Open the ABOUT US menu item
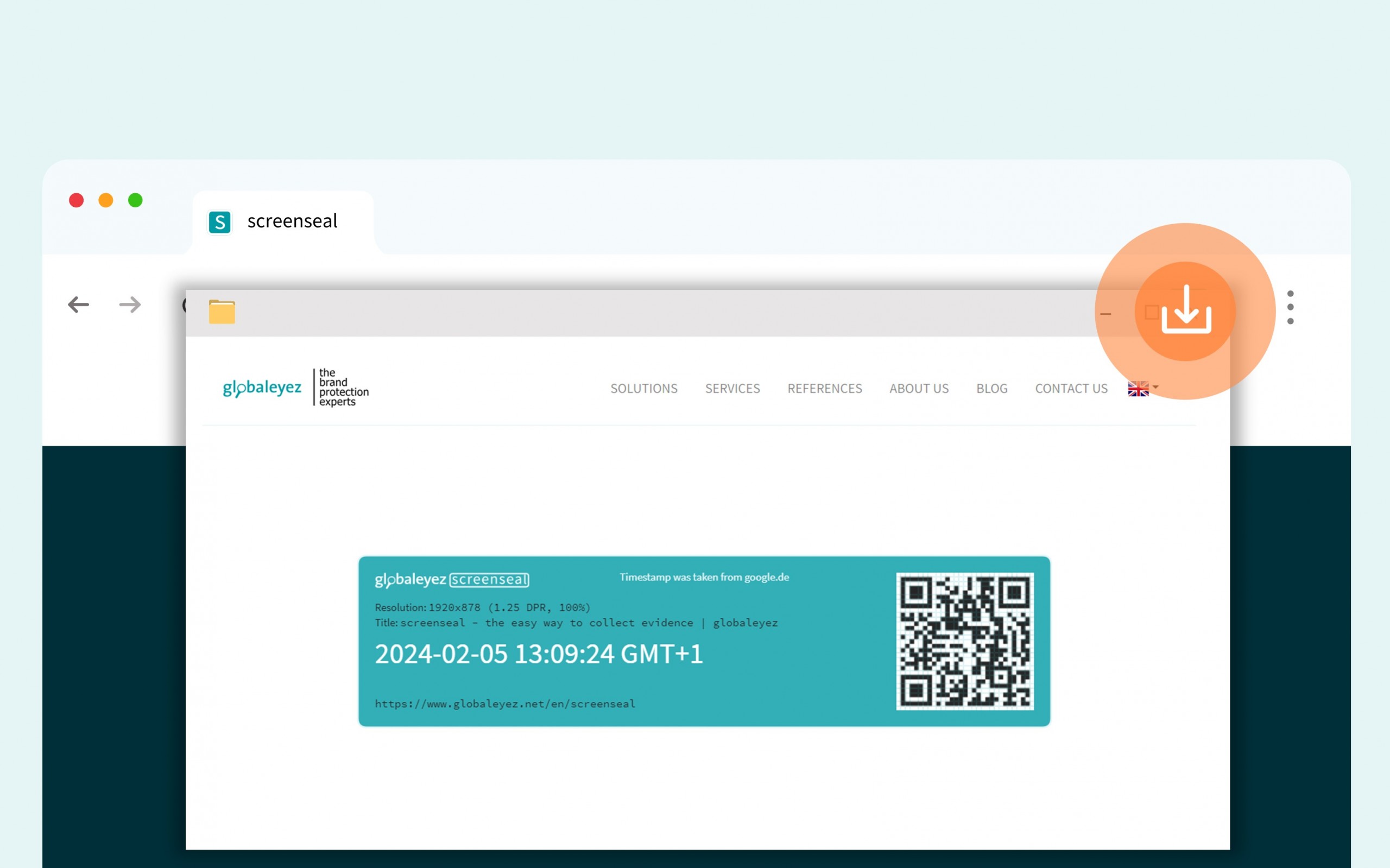1390x868 pixels. [919, 389]
